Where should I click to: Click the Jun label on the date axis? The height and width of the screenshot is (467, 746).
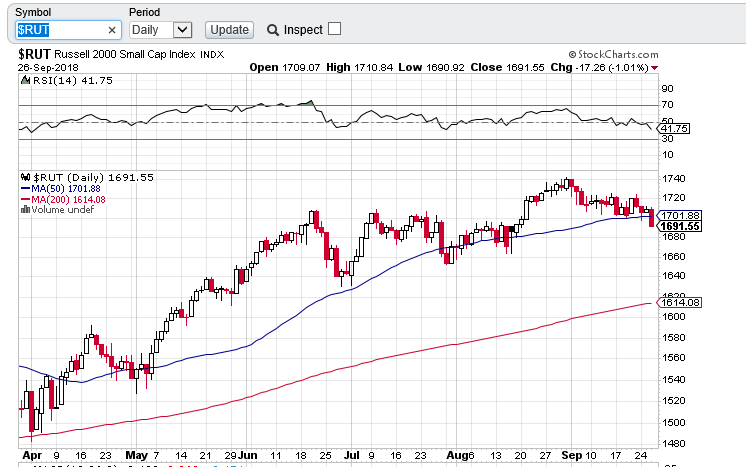(x=248, y=455)
